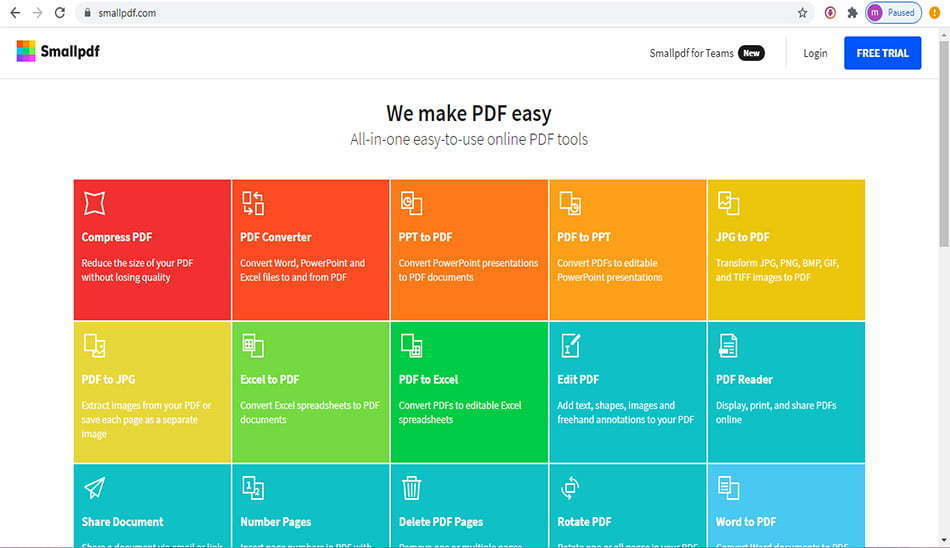The image size is (950, 548).
Task: Click the New badge next to Teams
Action: 751,53
